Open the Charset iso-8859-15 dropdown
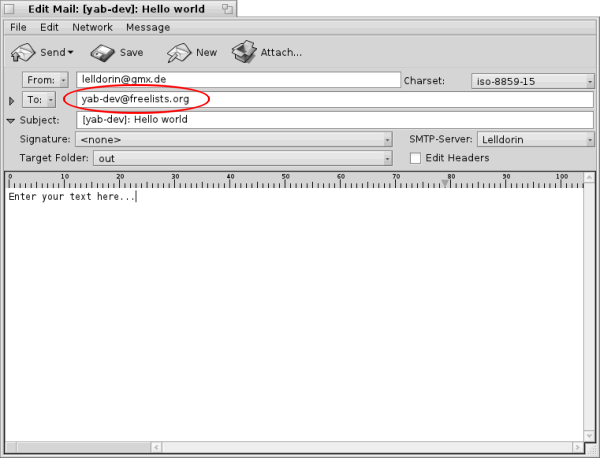Image resolution: width=600 pixels, height=458 pixels. (x=532, y=80)
